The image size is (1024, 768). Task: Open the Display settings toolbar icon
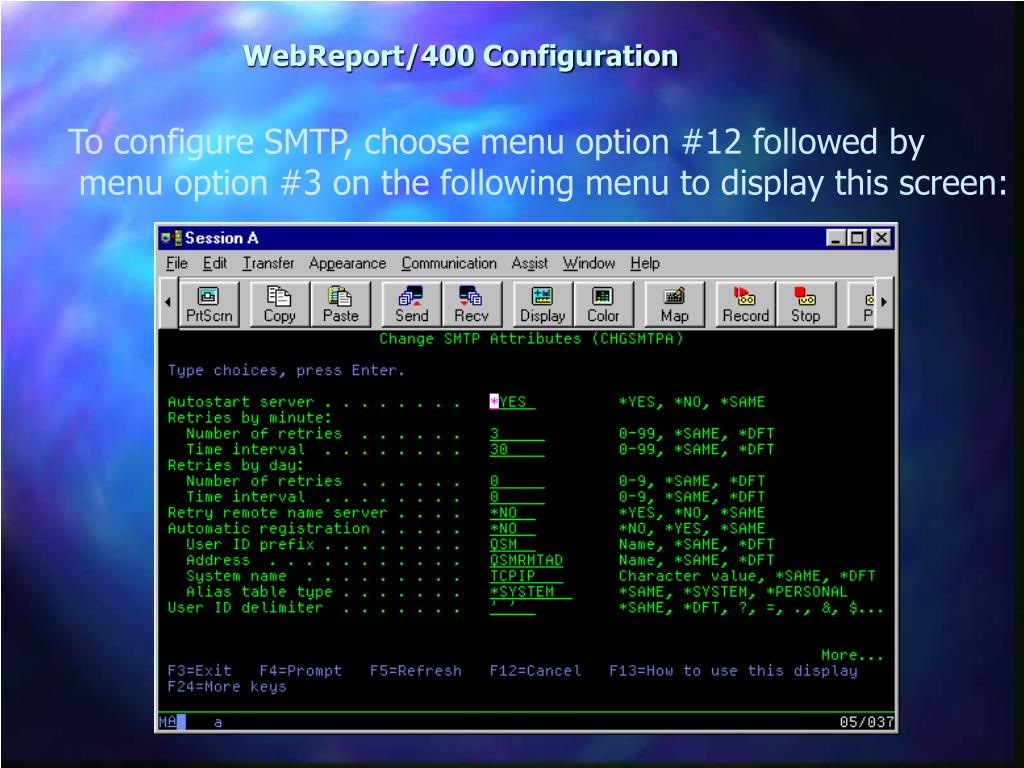pos(542,304)
